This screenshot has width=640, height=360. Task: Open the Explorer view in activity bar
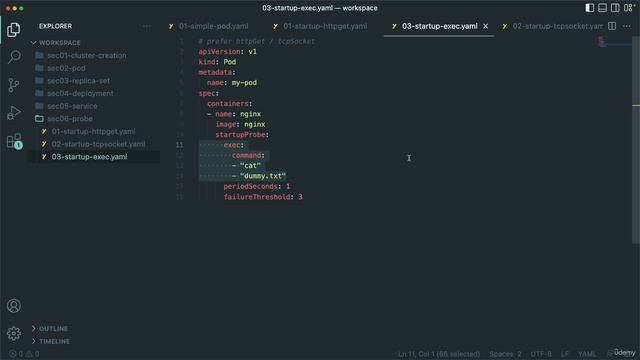tap(13, 30)
